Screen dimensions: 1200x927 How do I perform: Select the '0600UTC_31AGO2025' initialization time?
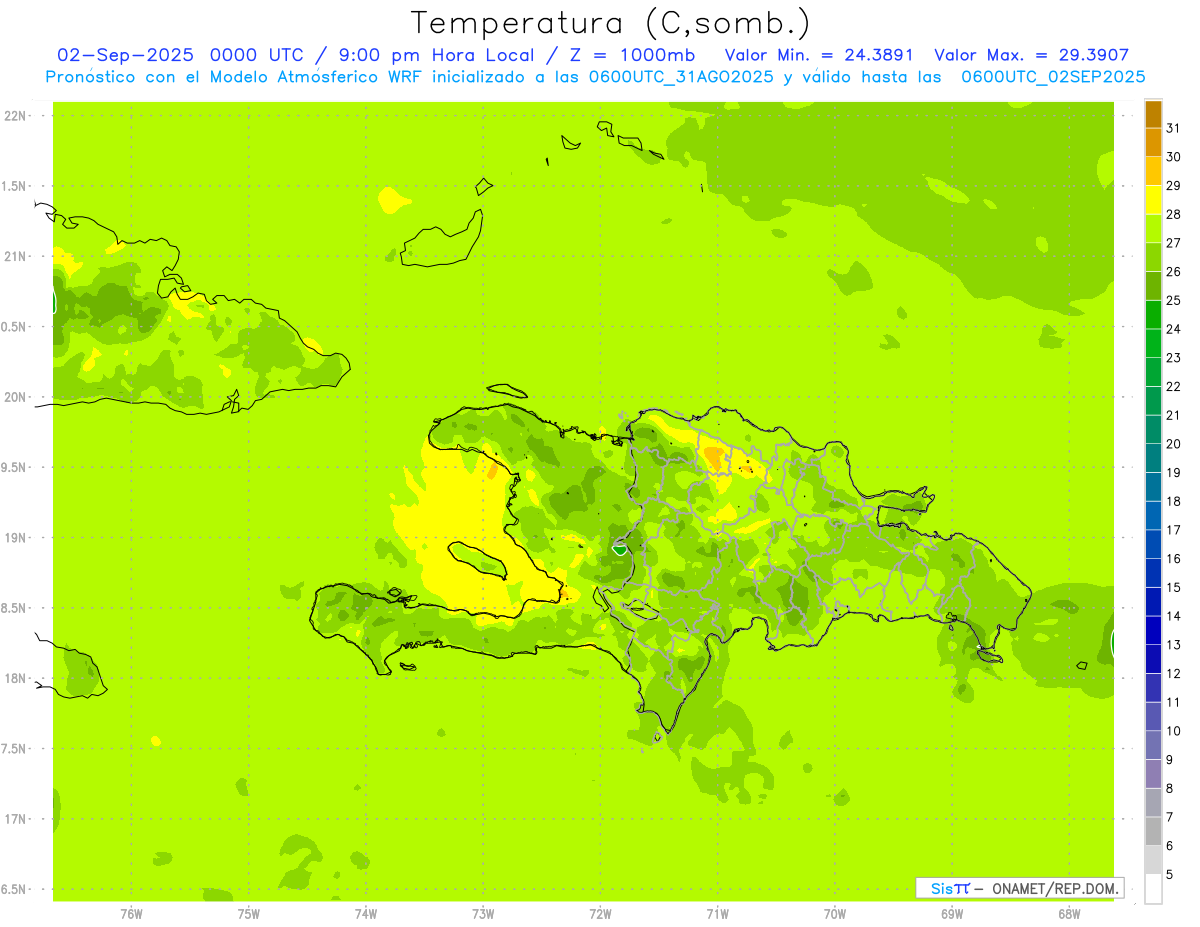coord(681,77)
